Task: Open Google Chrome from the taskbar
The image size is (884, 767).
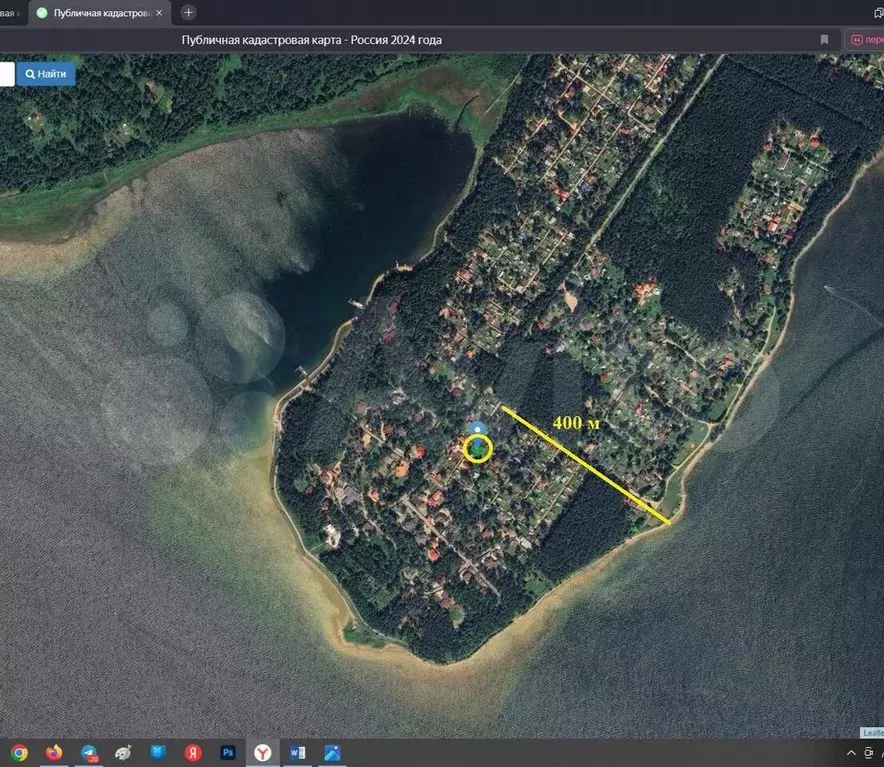Action: pos(19,752)
